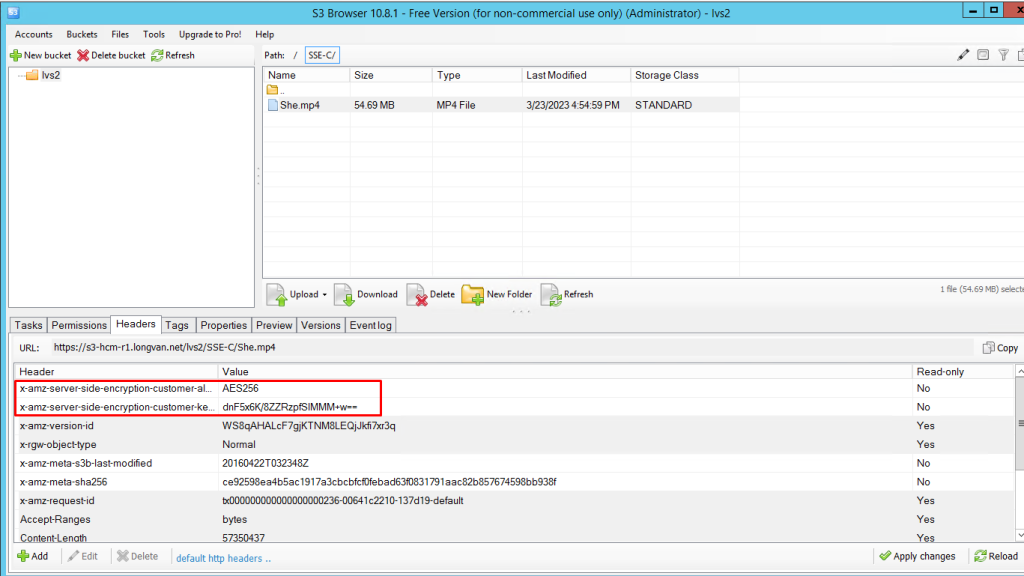Open the Upgrade to Pro! menu
1024x576 pixels.
click(210, 35)
